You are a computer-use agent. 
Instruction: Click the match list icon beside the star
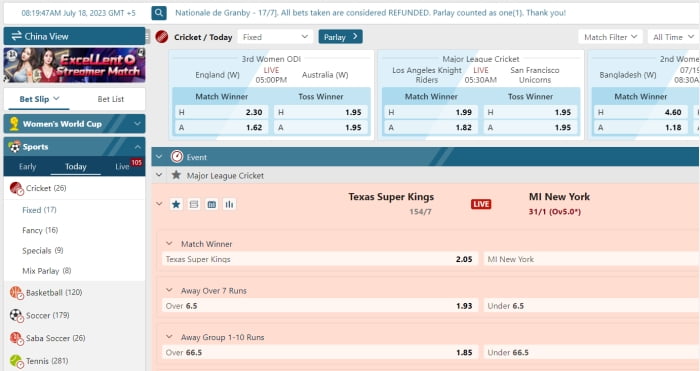[194, 204]
